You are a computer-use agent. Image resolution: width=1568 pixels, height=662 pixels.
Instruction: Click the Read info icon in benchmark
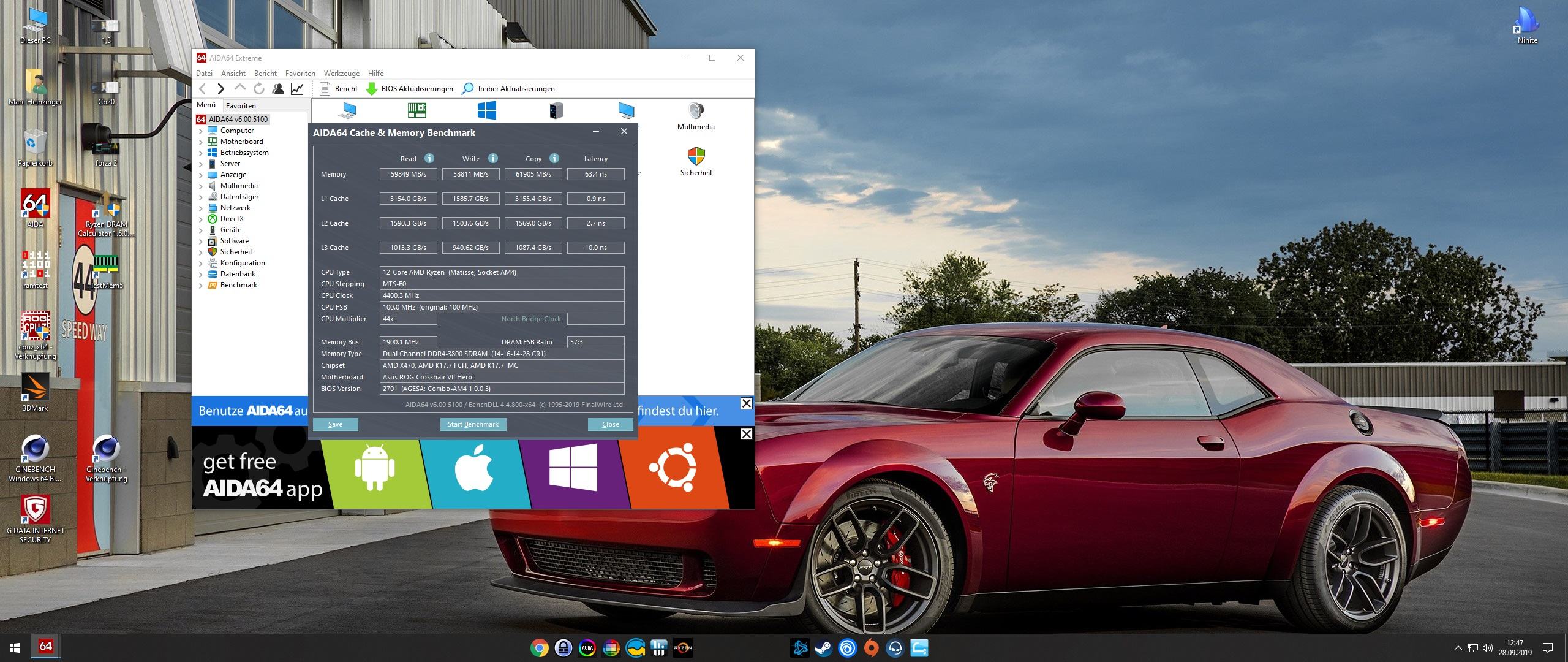point(429,158)
